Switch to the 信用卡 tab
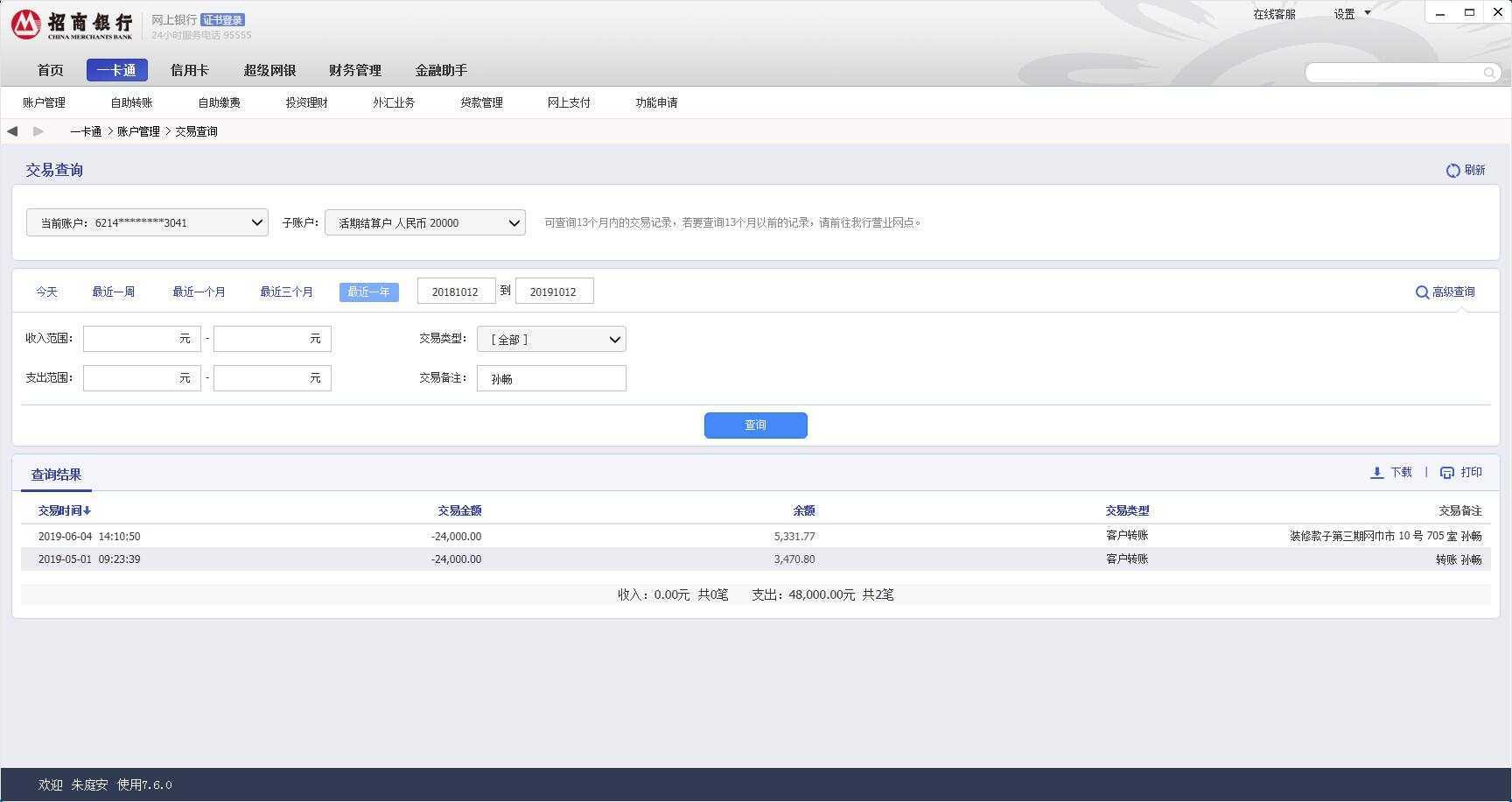 189,70
